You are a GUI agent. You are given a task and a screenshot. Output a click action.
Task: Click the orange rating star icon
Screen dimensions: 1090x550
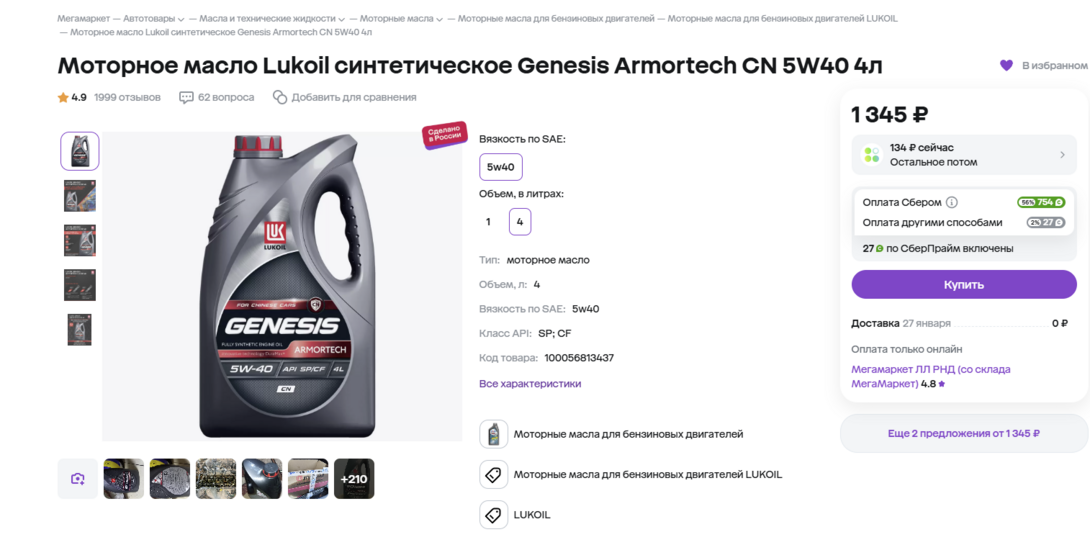pyautogui.click(x=63, y=97)
